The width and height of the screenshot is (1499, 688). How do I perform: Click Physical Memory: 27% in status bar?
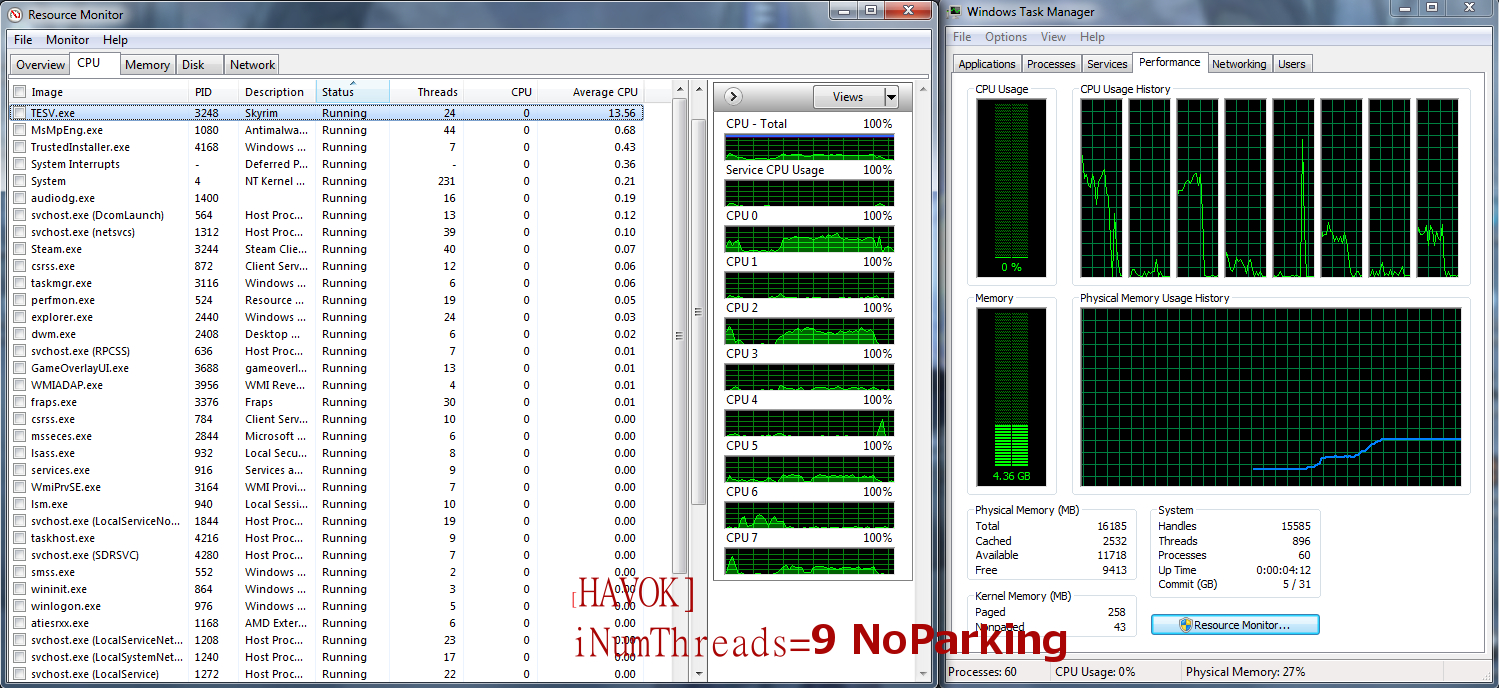1245,672
